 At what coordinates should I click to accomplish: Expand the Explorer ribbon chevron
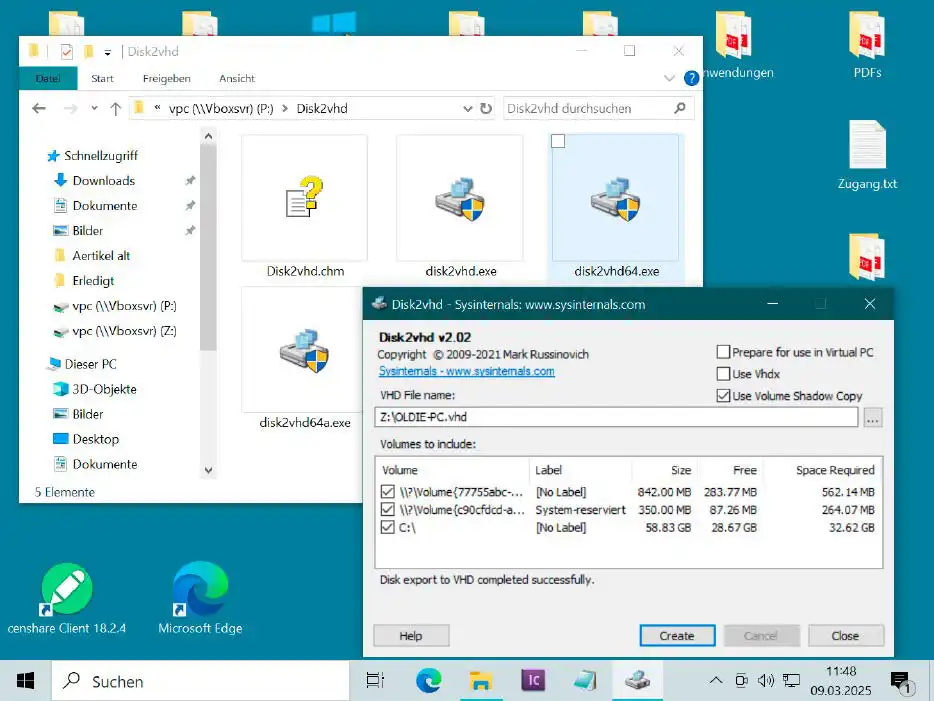pyautogui.click(x=669, y=78)
